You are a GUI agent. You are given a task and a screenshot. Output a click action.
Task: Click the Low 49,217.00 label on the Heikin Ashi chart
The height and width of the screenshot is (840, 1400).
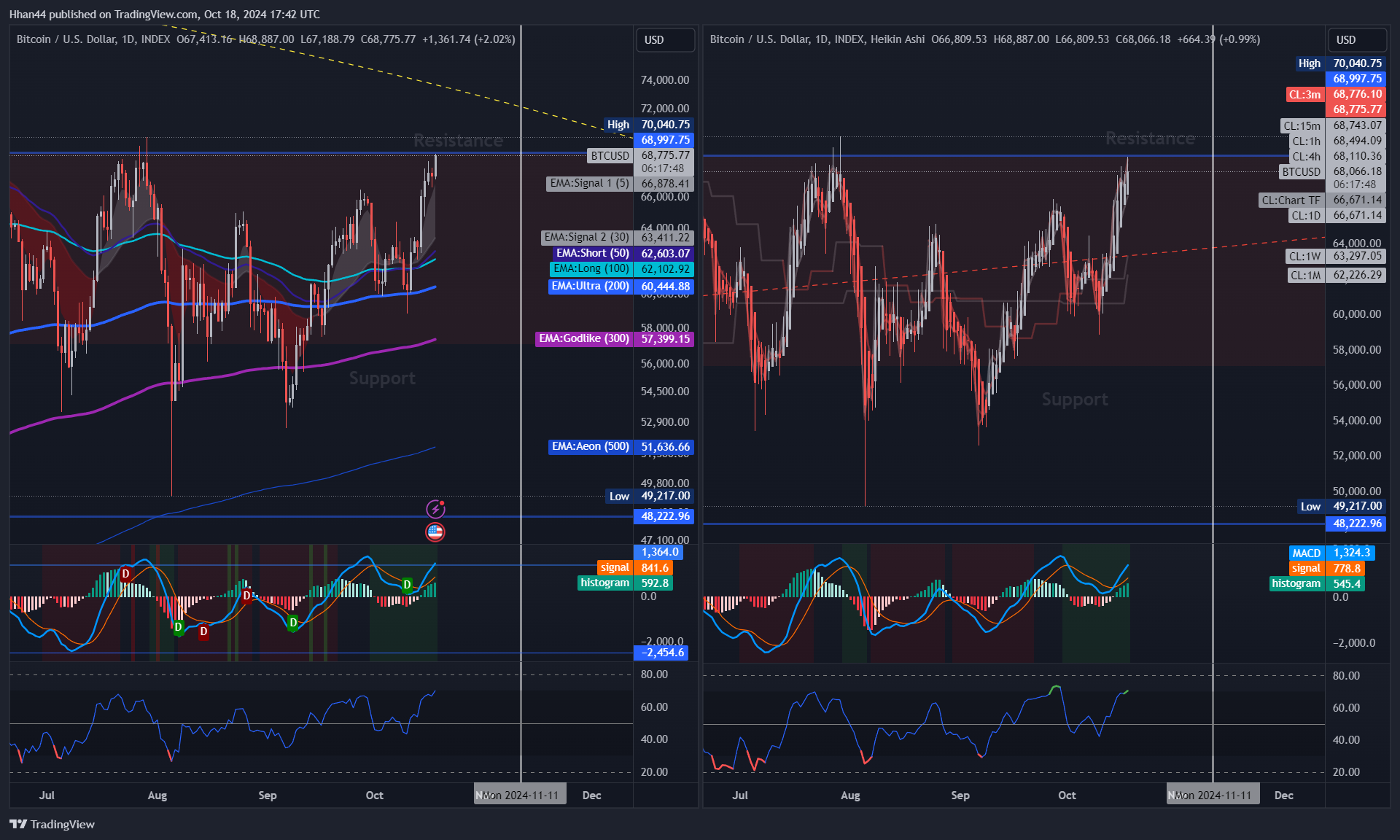pos(1342,507)
